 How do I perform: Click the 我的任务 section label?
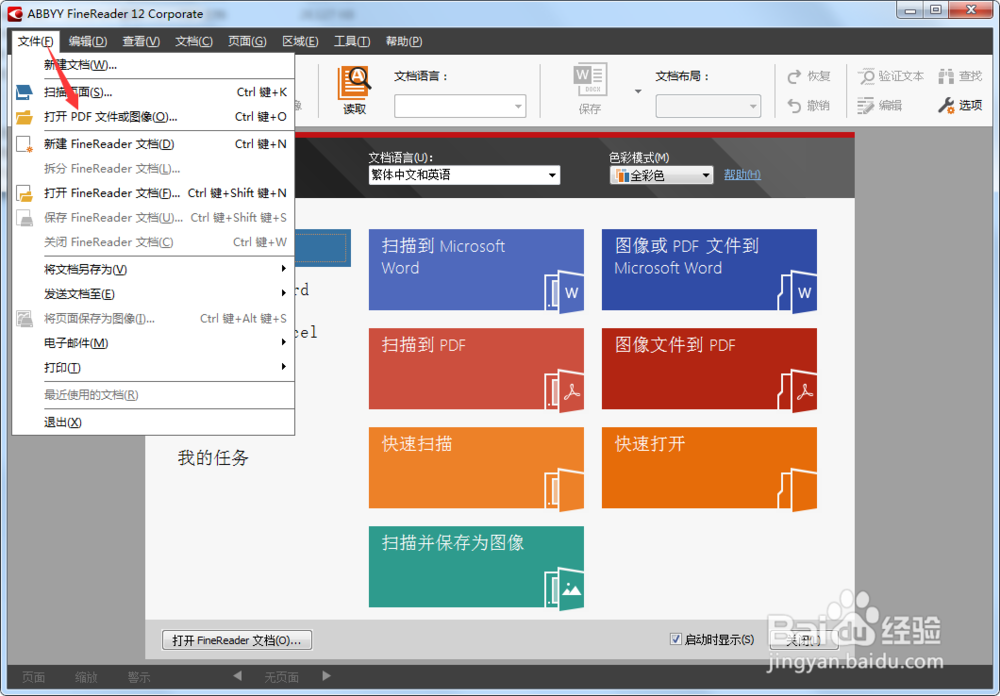213,457
